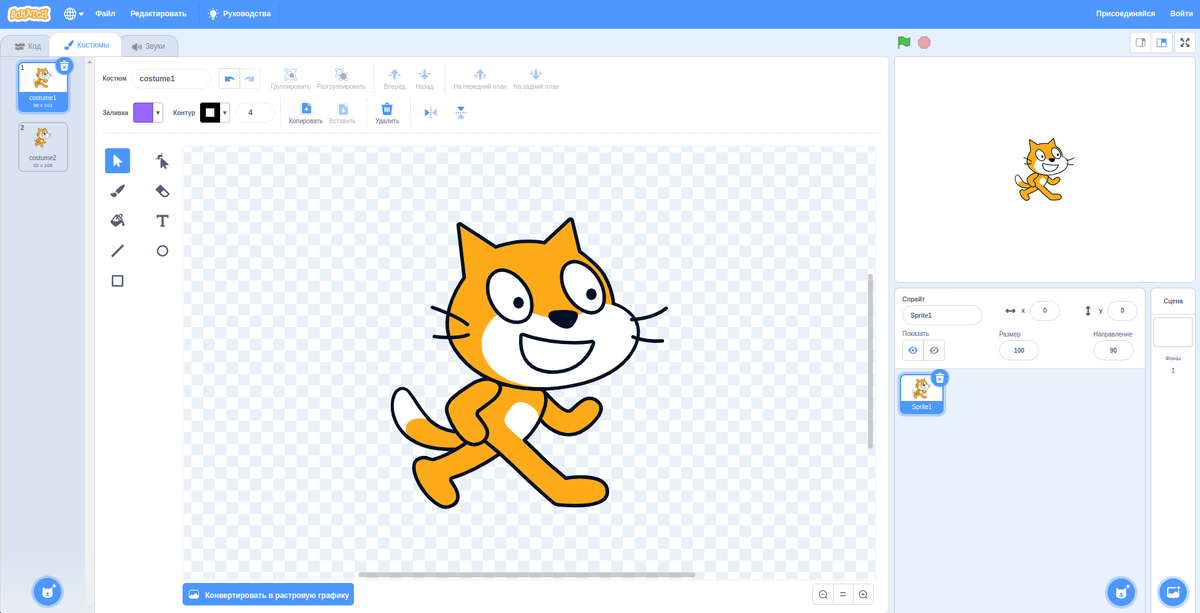Click the Присоединяйся link
The width and height of the screenshot is (1200, 613).
(1125, 14)
